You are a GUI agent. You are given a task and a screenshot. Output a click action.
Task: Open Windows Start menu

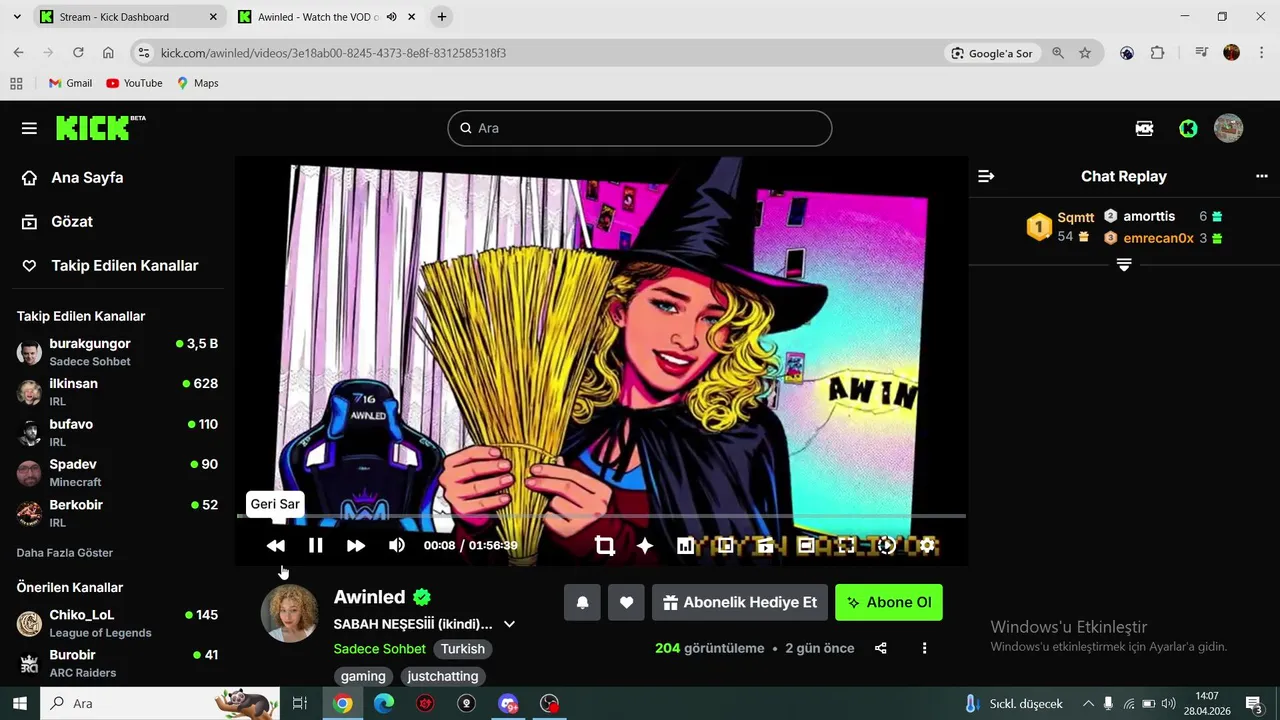19,703
